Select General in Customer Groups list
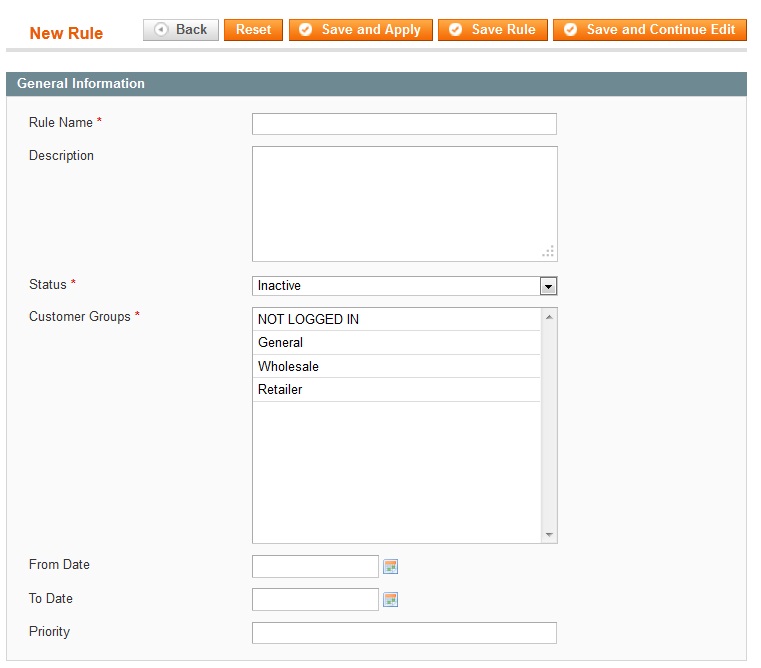Viewport: 761px width, 668px height. (x=397, y=343)
